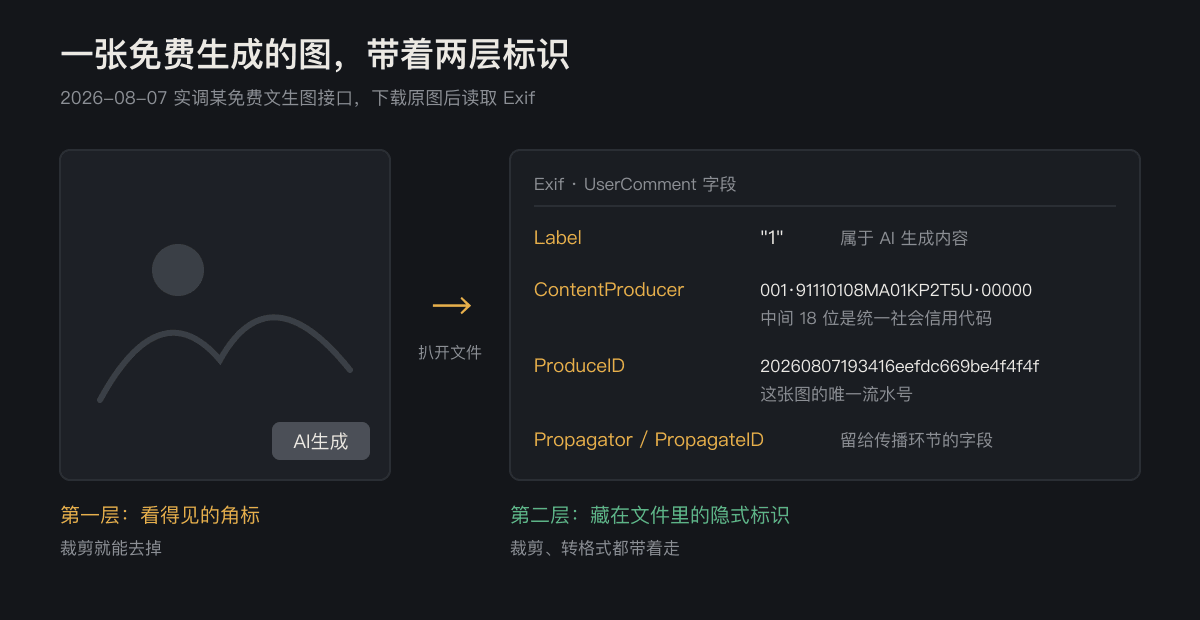
Task: Select the ProduceID field name
Action: (x=579, y=366)
